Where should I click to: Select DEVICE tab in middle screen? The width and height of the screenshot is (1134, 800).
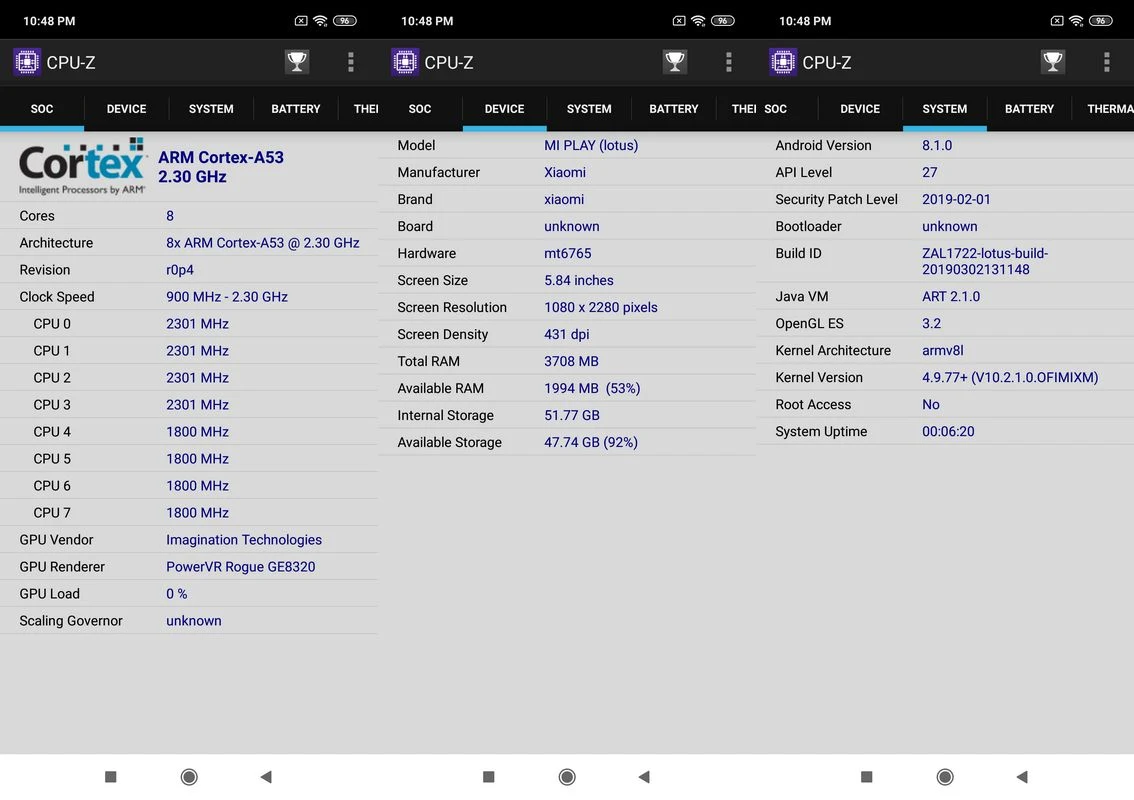click(505, 109)
